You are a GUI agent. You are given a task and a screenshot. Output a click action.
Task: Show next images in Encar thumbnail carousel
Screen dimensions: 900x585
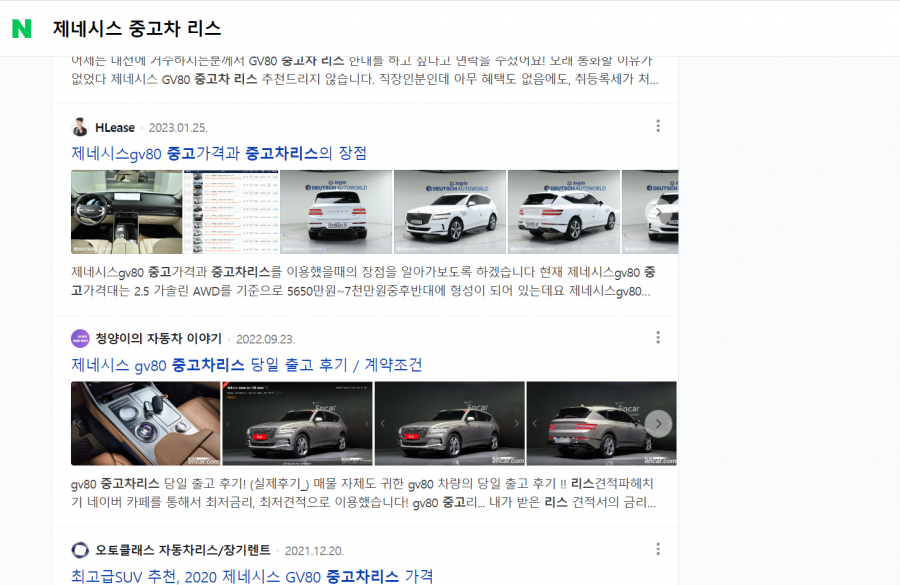[658, 424]
